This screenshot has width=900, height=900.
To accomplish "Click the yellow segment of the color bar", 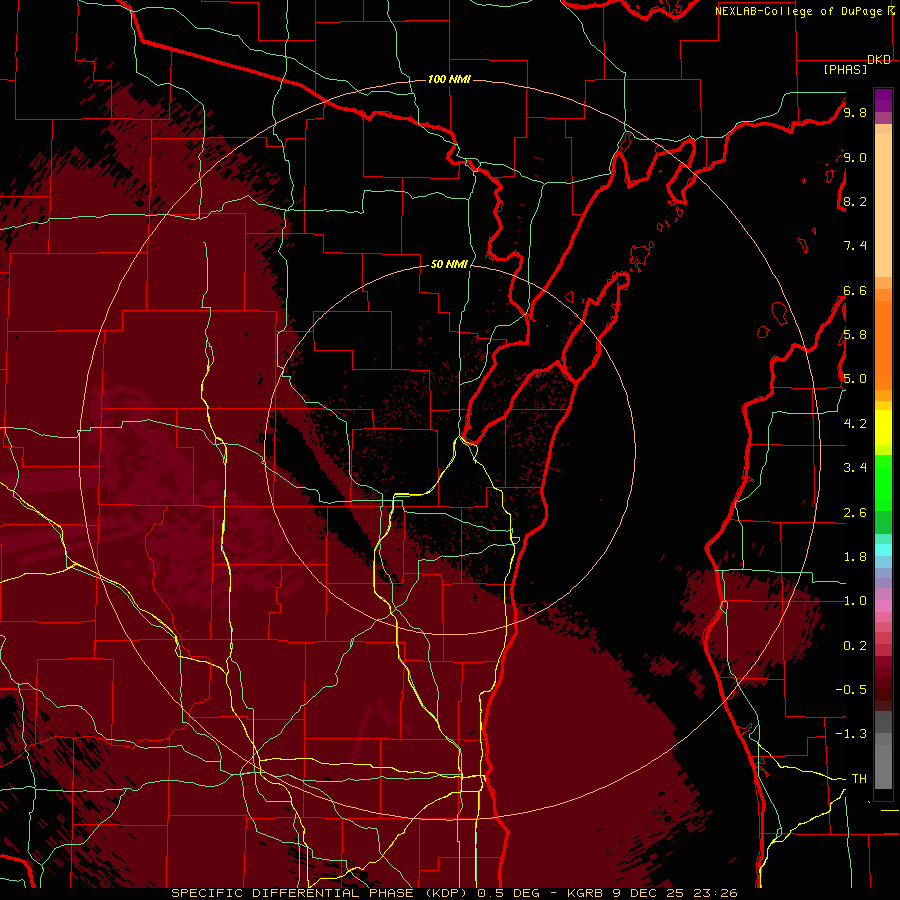I will point(883,428).
